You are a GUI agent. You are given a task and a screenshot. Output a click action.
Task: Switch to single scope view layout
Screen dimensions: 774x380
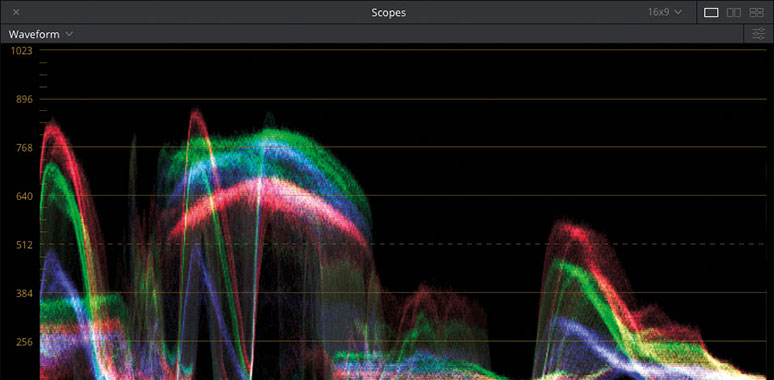[711, 12]
